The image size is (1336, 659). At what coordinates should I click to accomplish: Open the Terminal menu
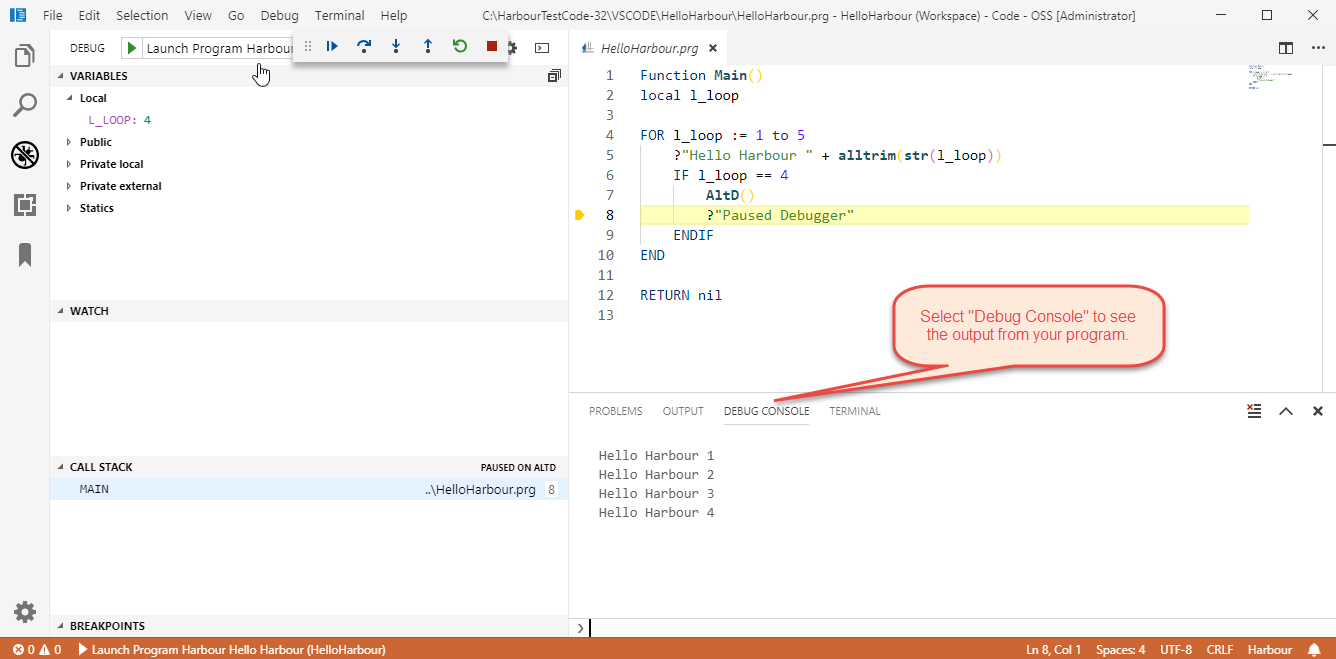[x=339, y=16]
